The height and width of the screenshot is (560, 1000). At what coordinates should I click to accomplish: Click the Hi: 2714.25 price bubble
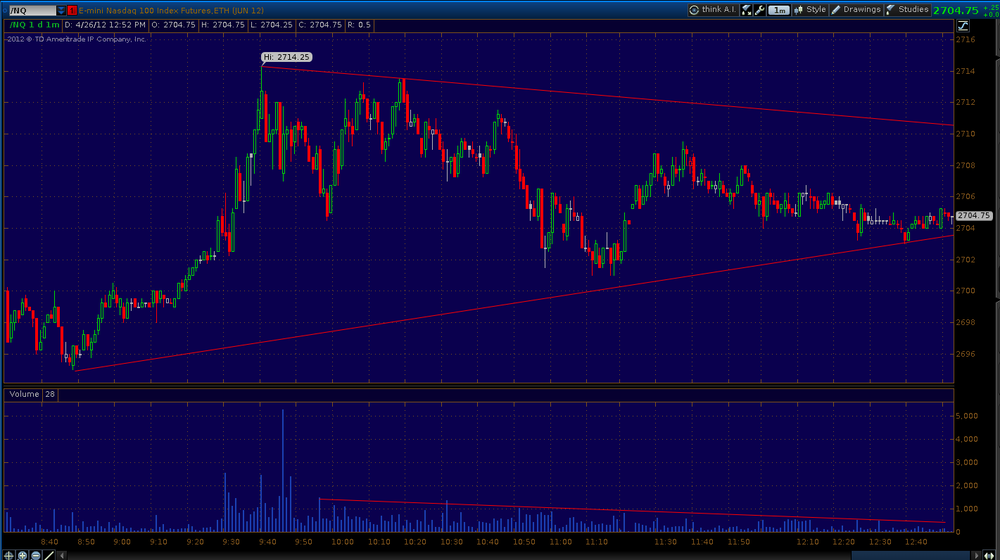[286, 57]
